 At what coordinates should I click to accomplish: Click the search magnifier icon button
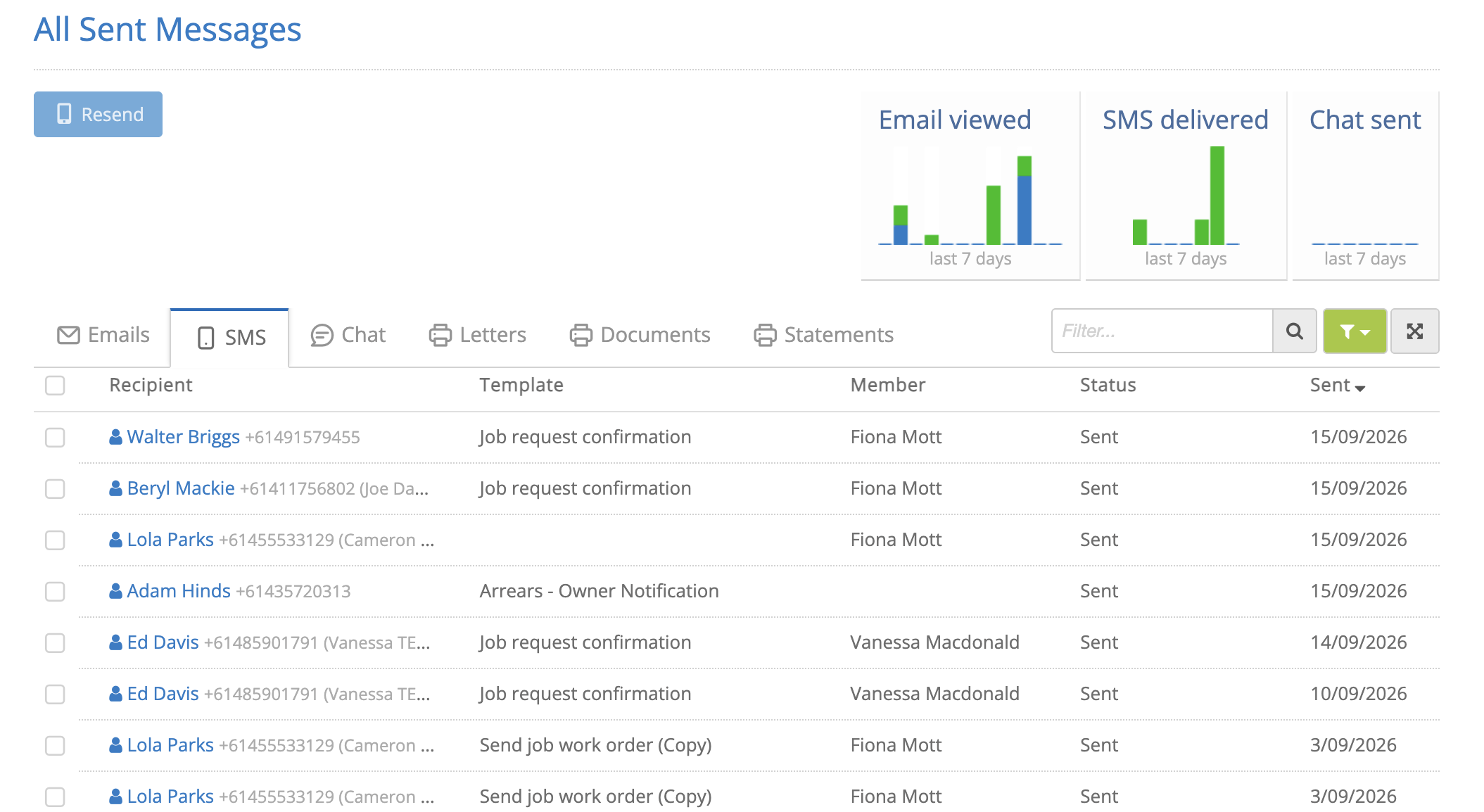click(x=1294, y=331)
